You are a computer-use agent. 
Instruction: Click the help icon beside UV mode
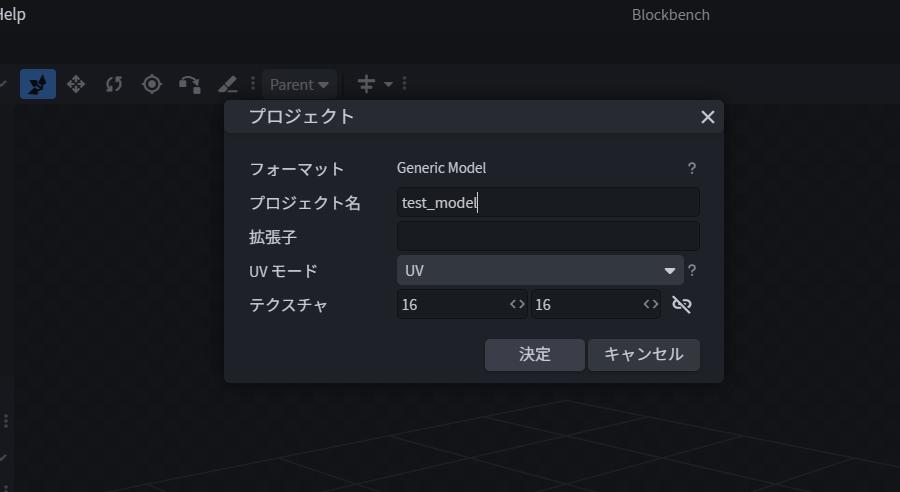692,270
